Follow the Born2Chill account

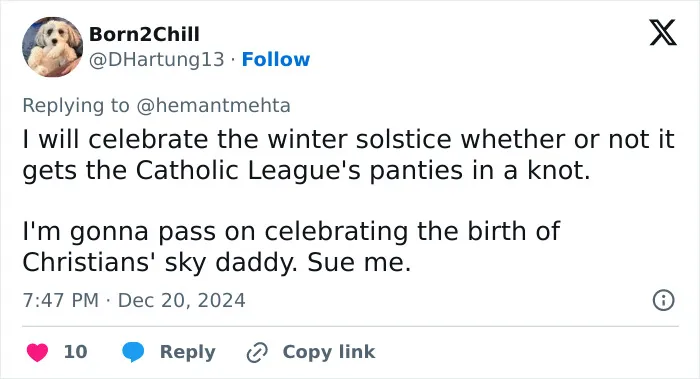coord(275,59)
